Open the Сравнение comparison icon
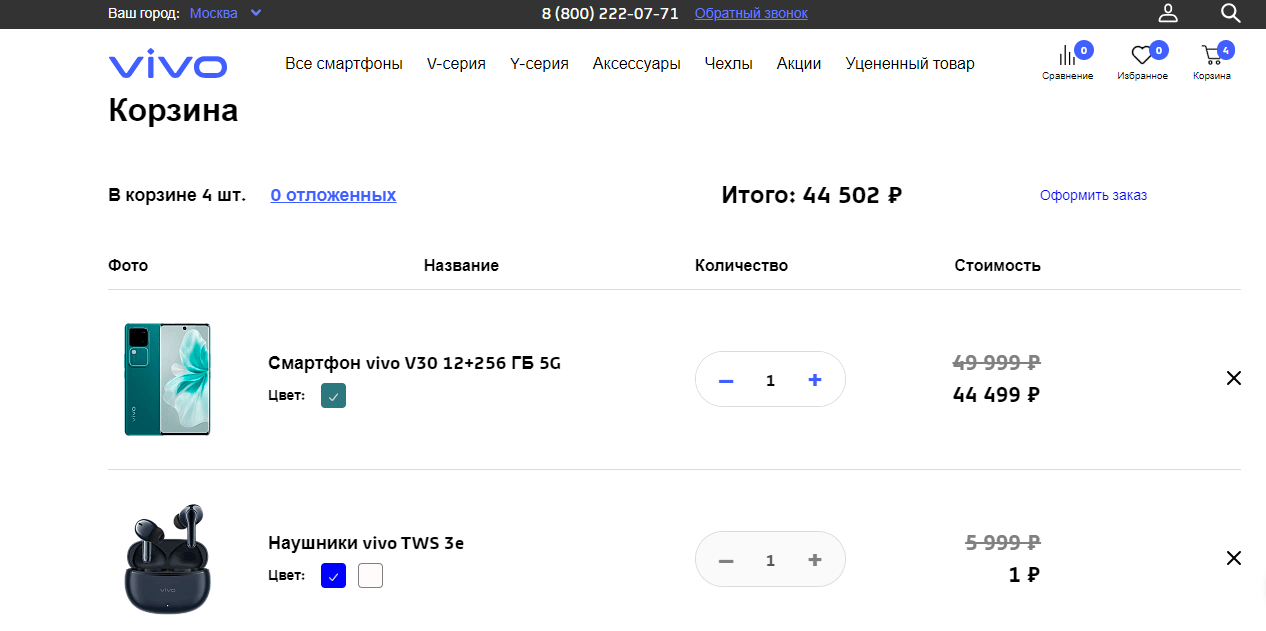1266x631 pixels. click(x=1067, y=62)
